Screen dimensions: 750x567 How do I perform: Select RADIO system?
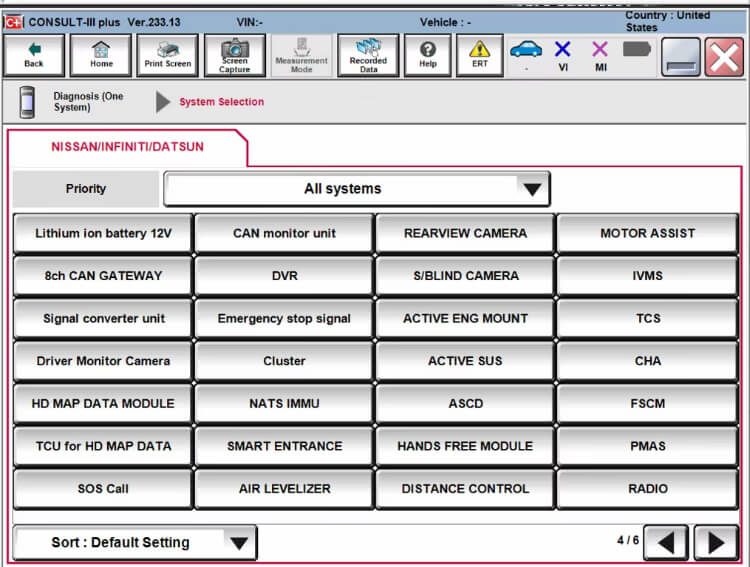pos(647,489)
